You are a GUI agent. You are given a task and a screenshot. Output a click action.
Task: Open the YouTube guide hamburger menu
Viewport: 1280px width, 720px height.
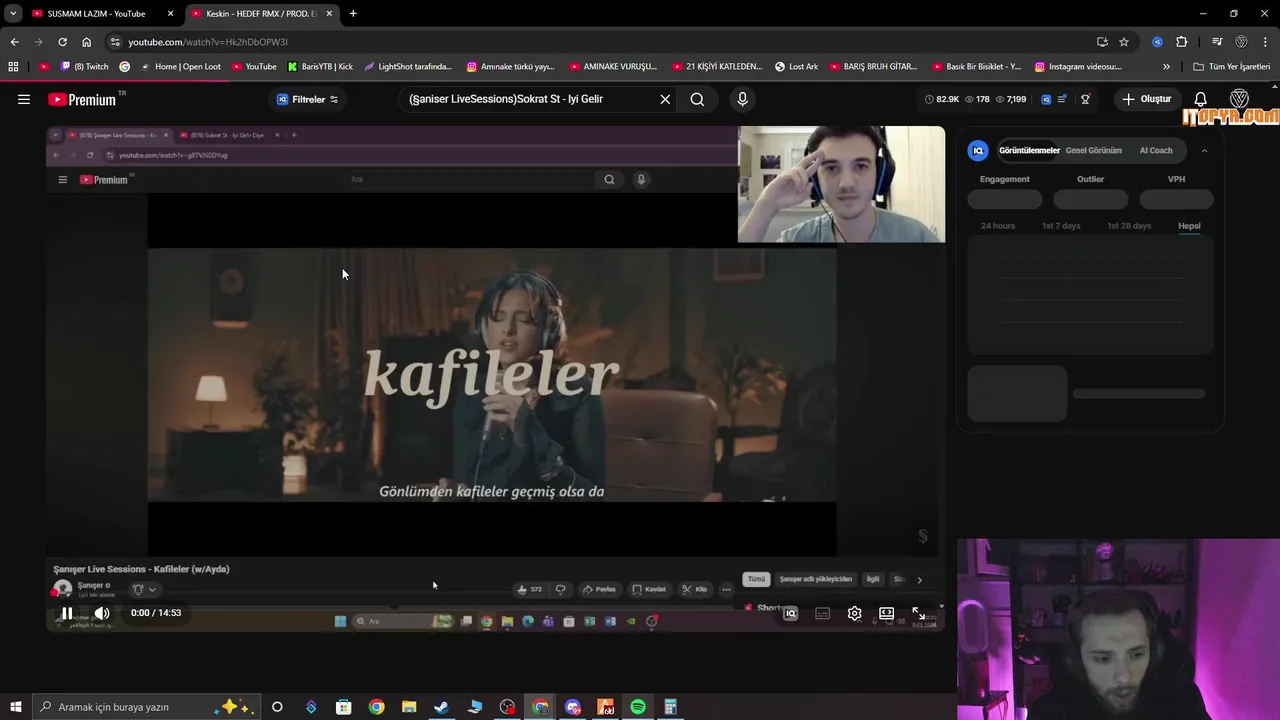click(24, 99)
